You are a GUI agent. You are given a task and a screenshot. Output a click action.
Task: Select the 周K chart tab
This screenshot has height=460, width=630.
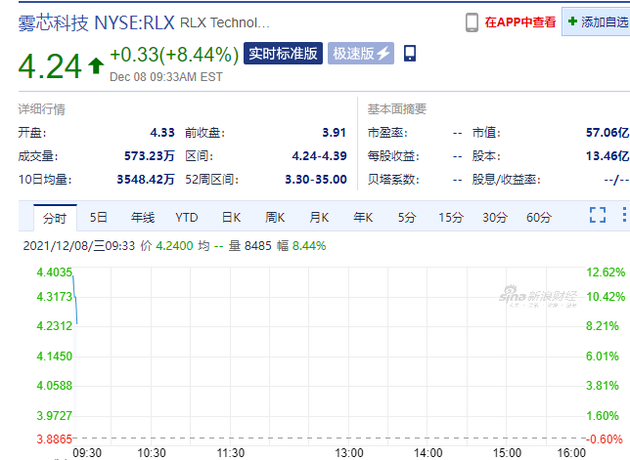pos(275,218)
